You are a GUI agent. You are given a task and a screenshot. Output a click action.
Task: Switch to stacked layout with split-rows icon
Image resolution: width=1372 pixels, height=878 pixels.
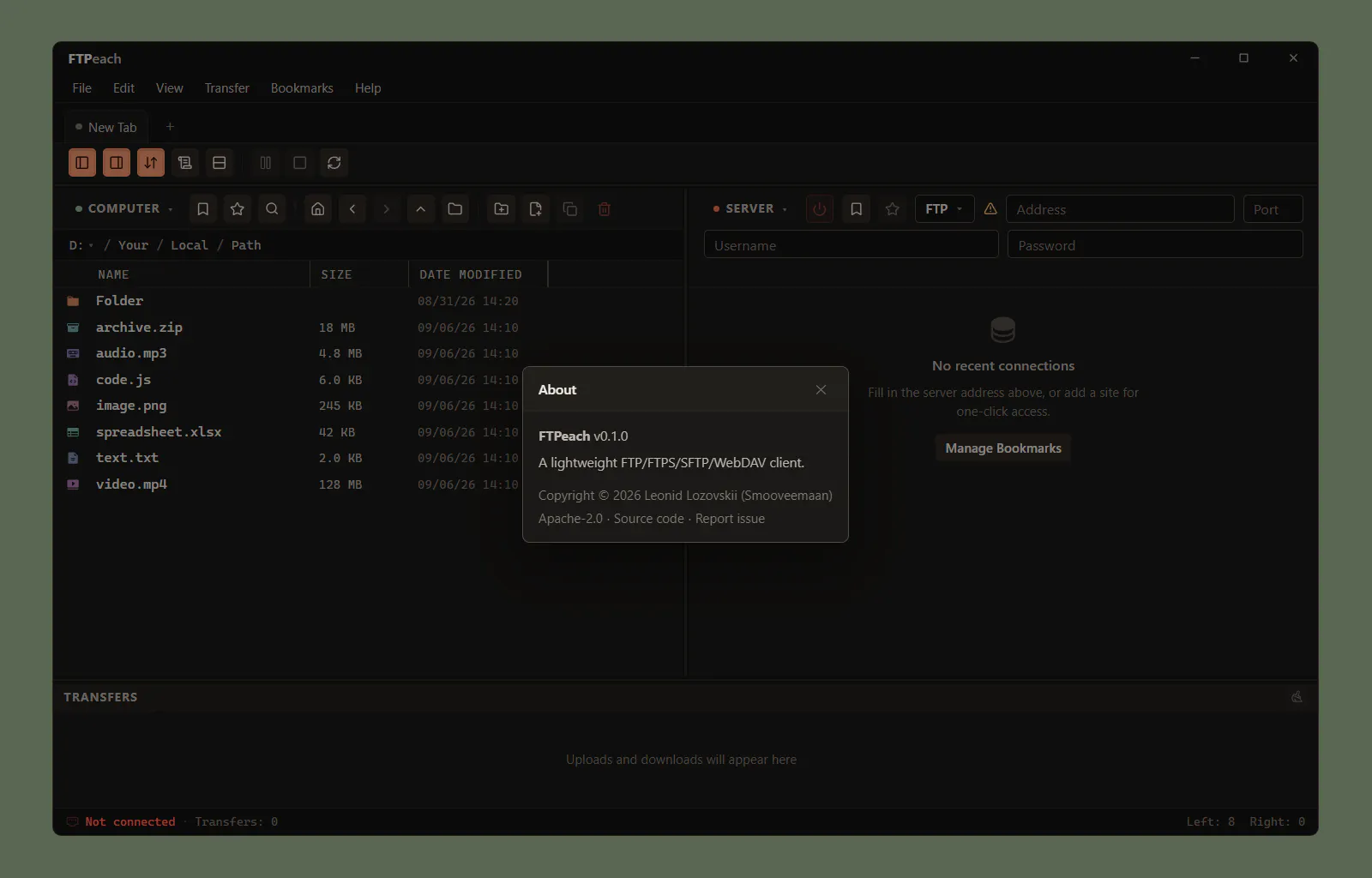point(220,163)
